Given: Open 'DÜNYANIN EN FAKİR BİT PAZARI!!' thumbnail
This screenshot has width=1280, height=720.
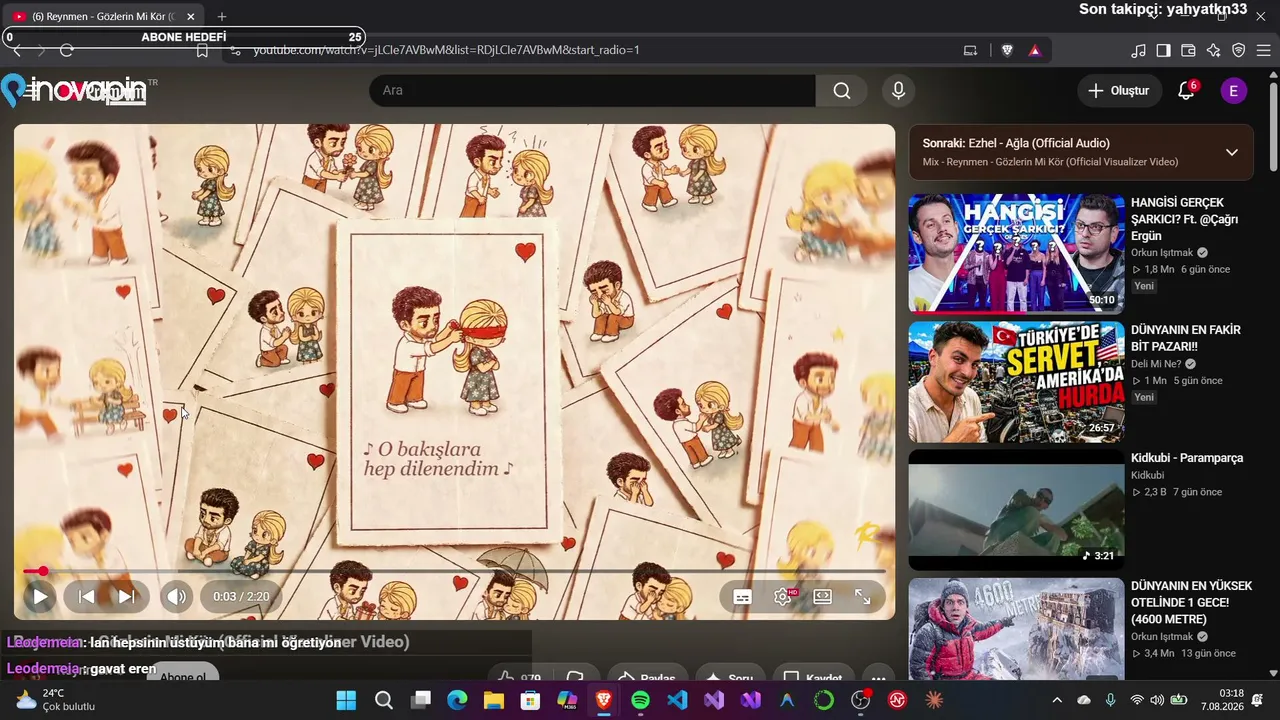Looking at the screenshot, I should point(1016,382).
